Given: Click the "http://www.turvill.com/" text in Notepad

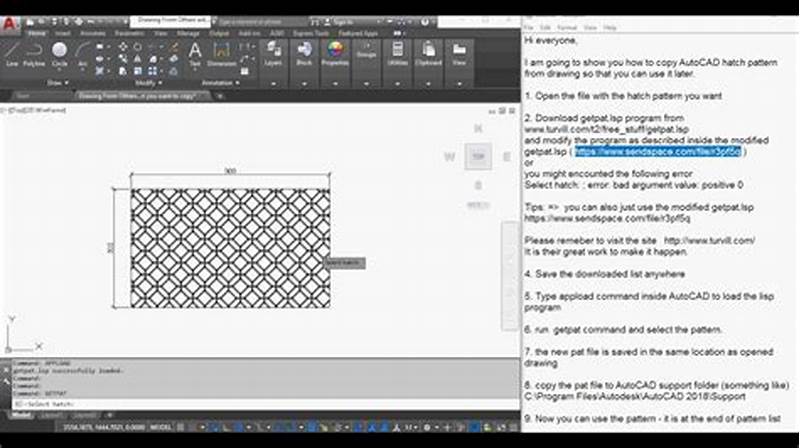Looking at the screenshot, I should click(709, 240).
